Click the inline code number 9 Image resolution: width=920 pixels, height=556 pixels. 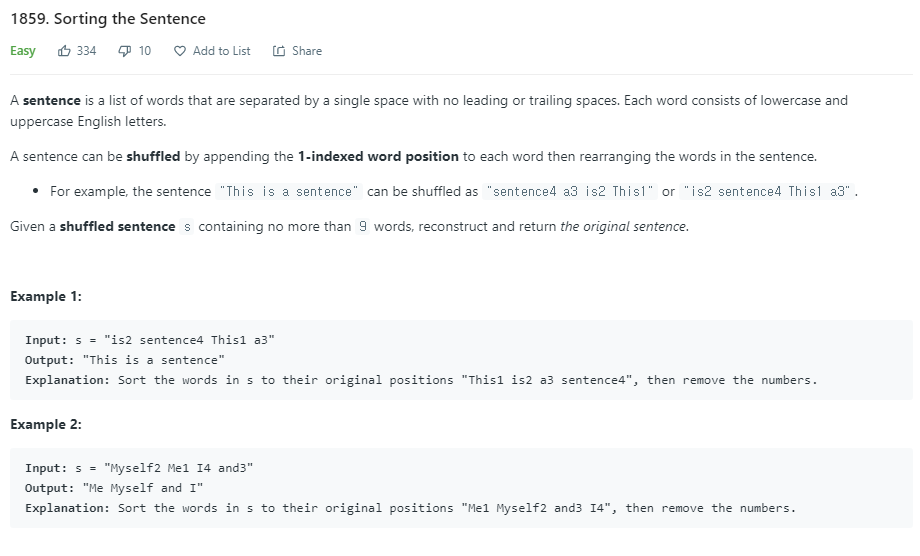pyautogui.click(x=363, y=226)
